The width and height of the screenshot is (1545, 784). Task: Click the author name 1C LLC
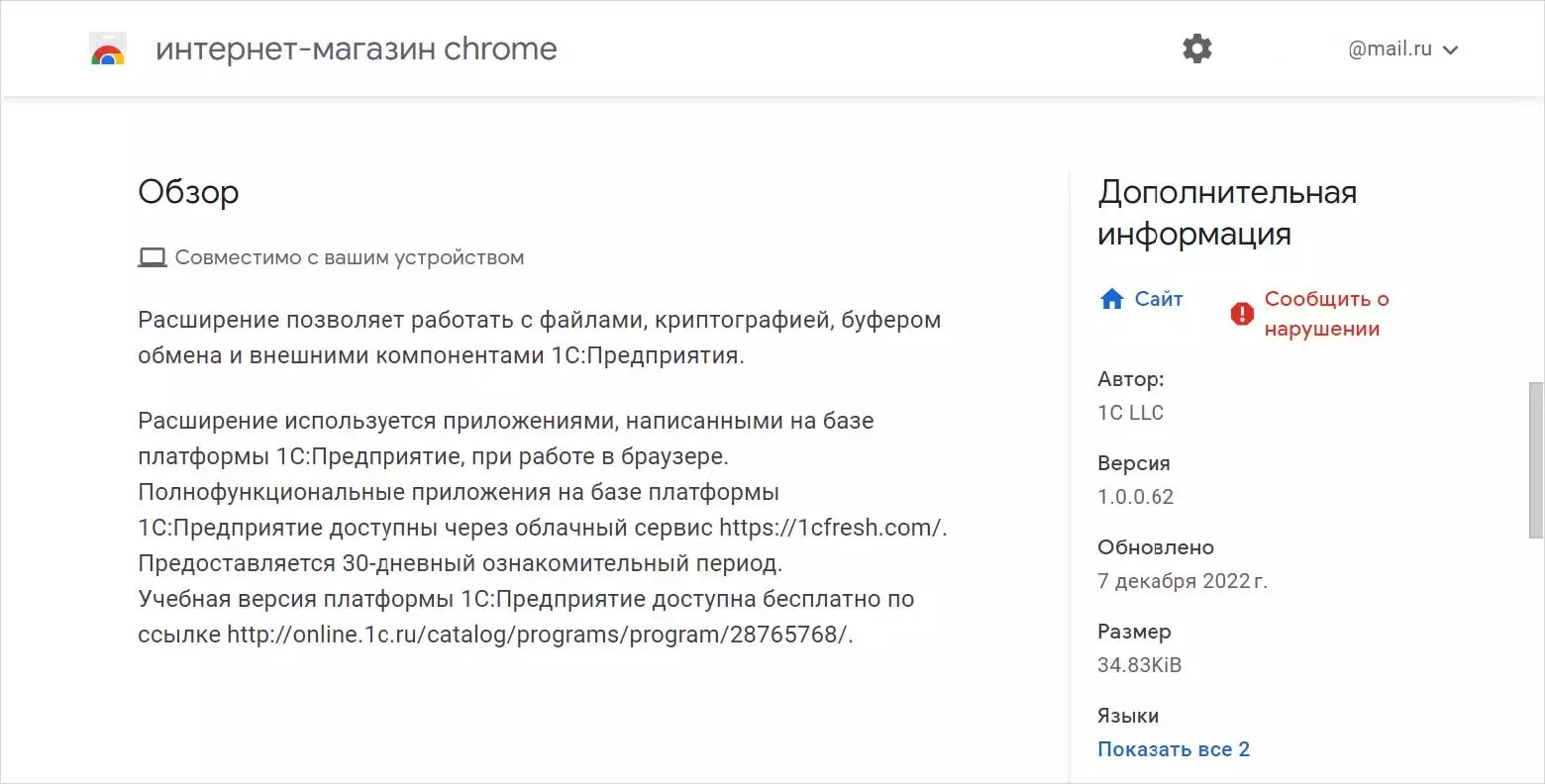point(1130,413)
